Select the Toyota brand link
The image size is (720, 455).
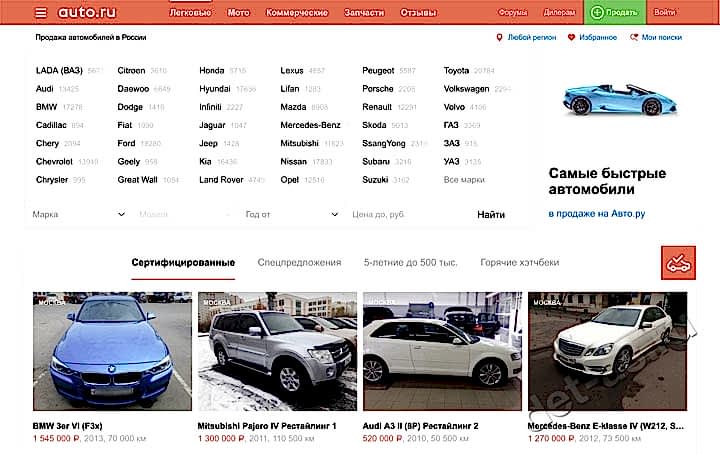456,70
